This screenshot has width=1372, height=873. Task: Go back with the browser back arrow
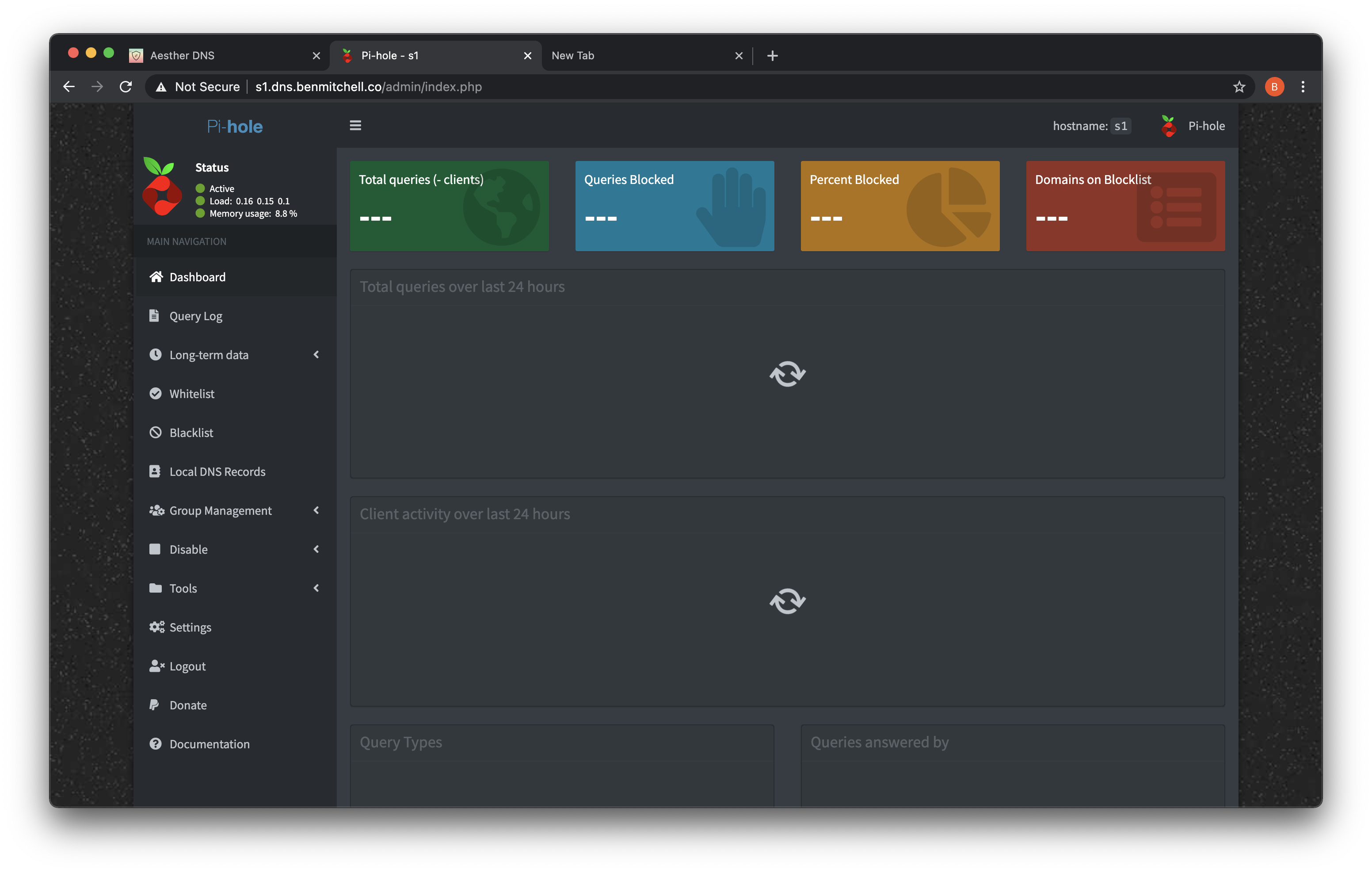[x=69, y=87]
